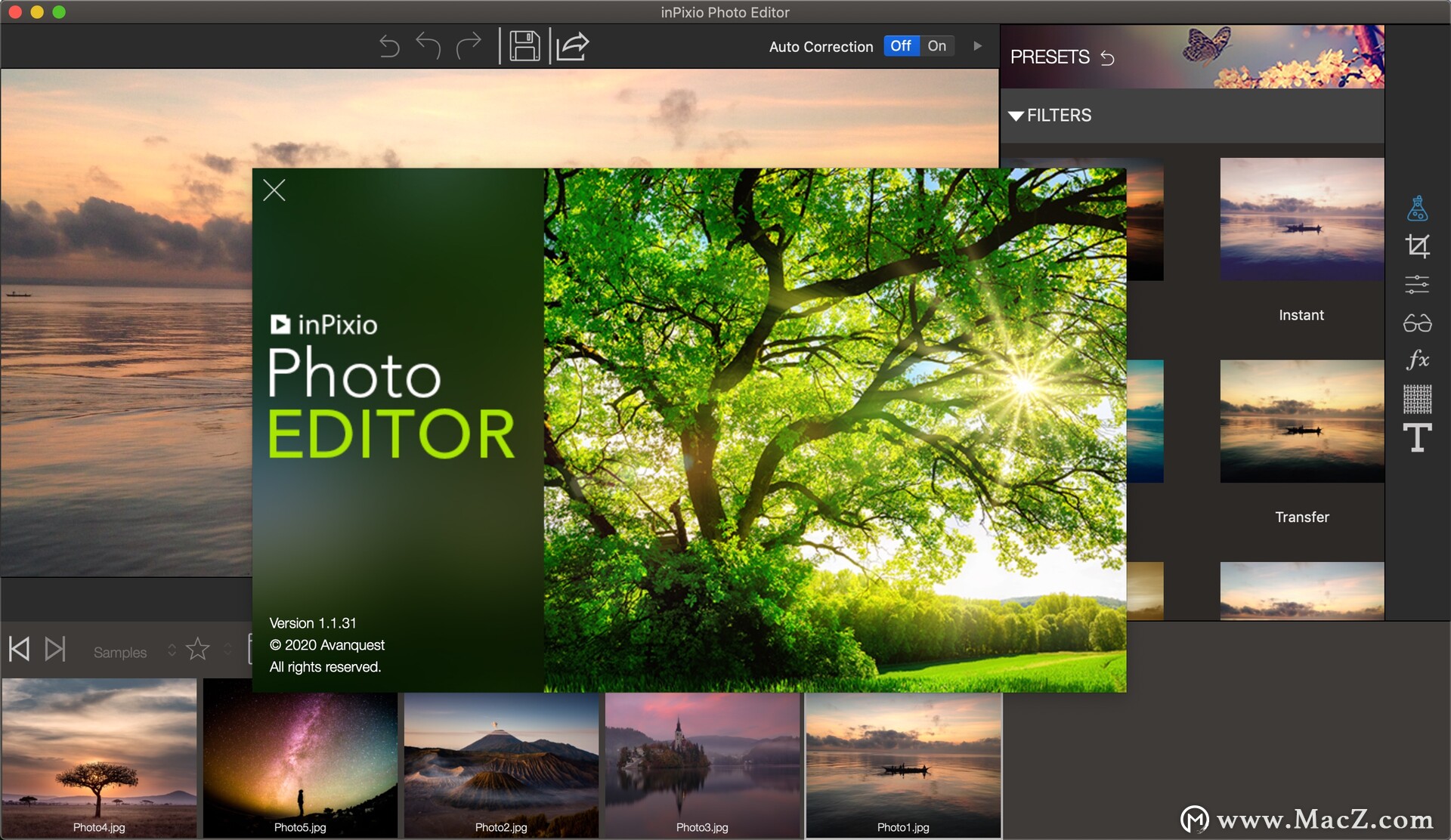Screen dimensions: 1451x840
Task: Open the Samples folder dropdown
Action: pyautogui.click(x=135, y=652)
